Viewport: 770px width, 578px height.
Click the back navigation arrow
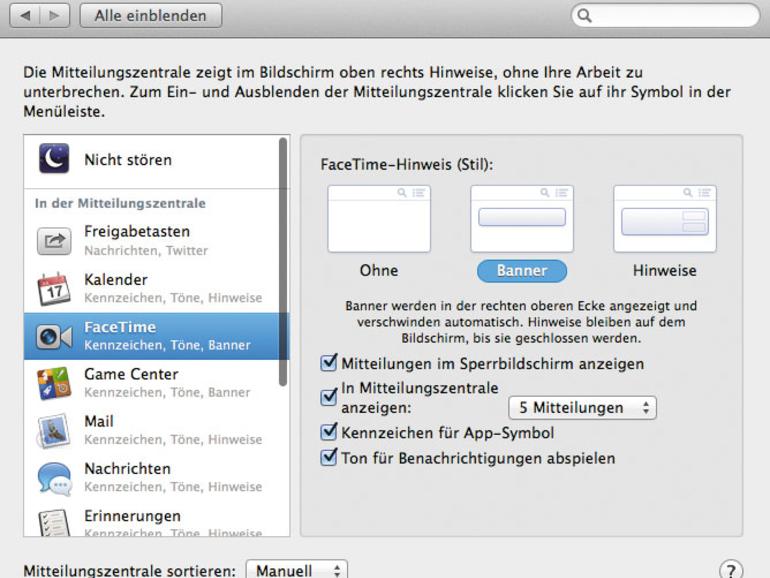tap(25, 16)
